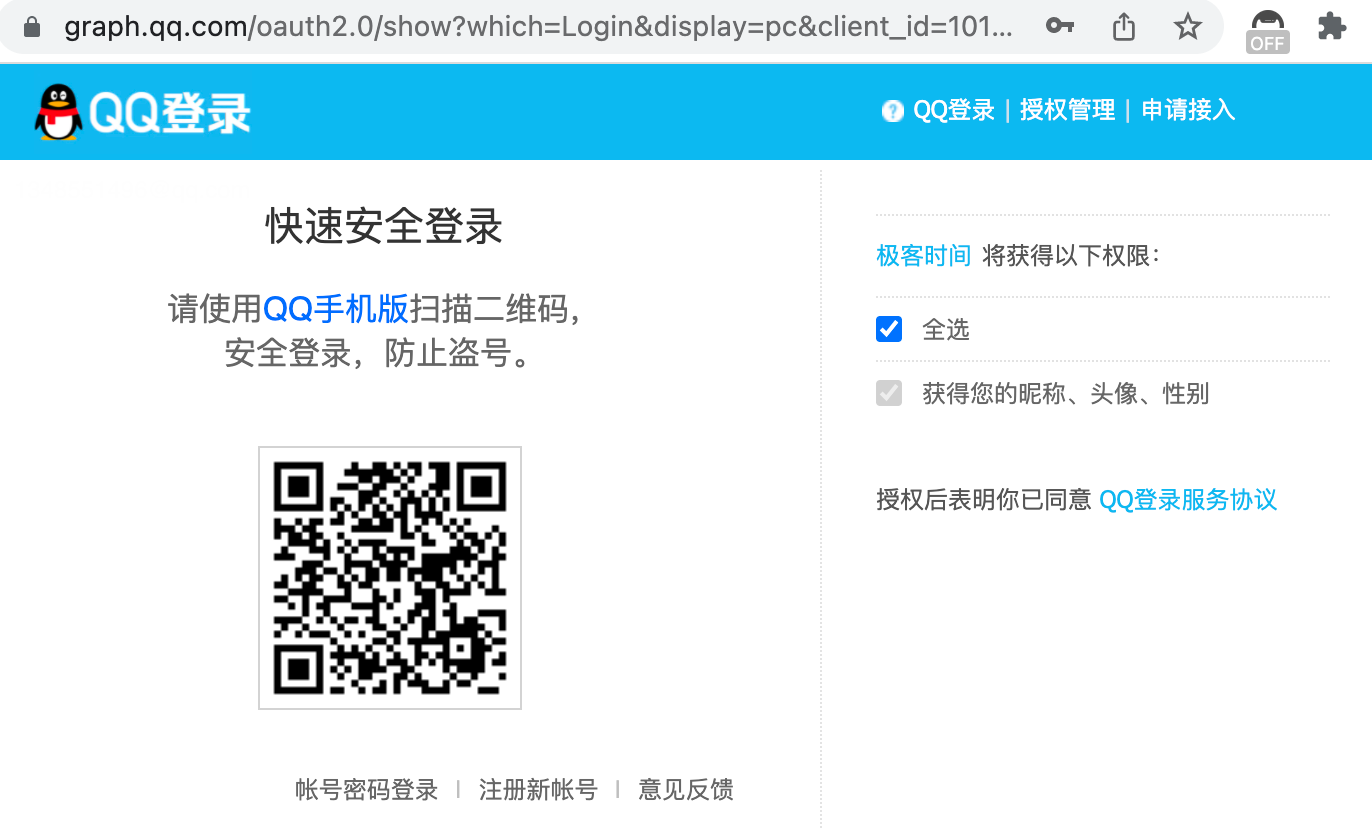Switch to 帐号密码登录
Image resolution: width=1372 pixels, height=838 pixels.
pyautogui.click(x=367, y=790)
